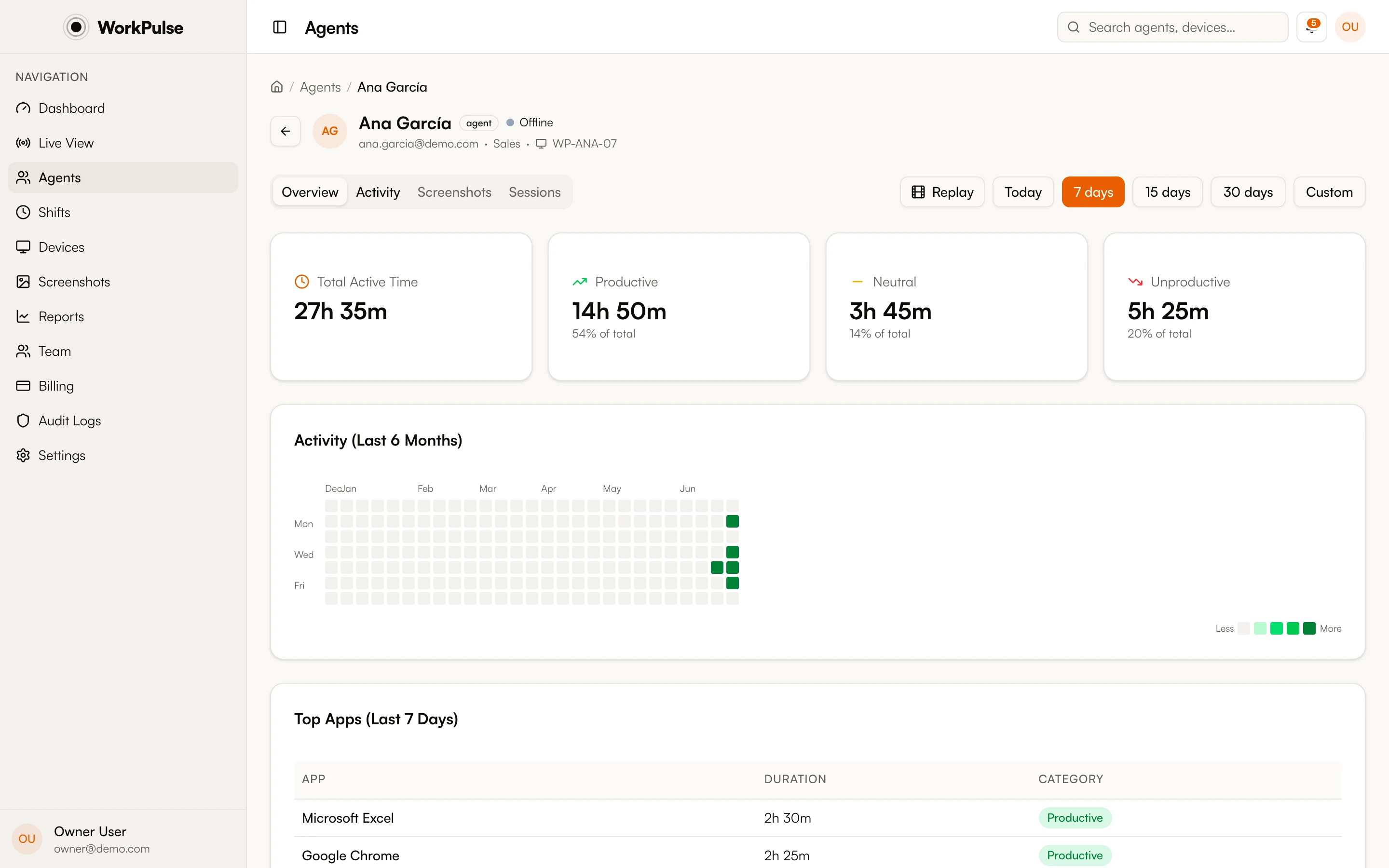The image size is (1389, 868).
Task: Click the 27h 35m total value
Action: [341, 311]
